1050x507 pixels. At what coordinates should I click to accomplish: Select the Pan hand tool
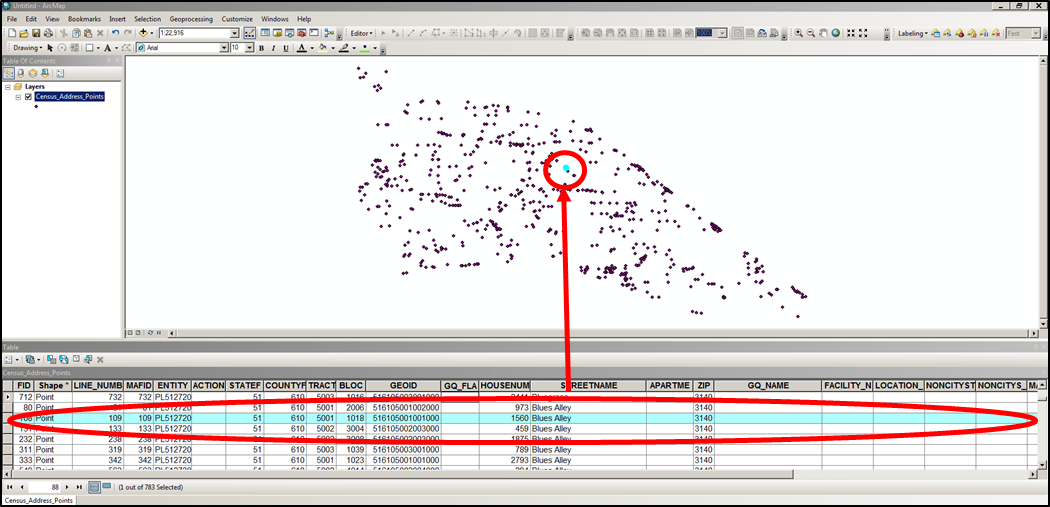(823, 33)
